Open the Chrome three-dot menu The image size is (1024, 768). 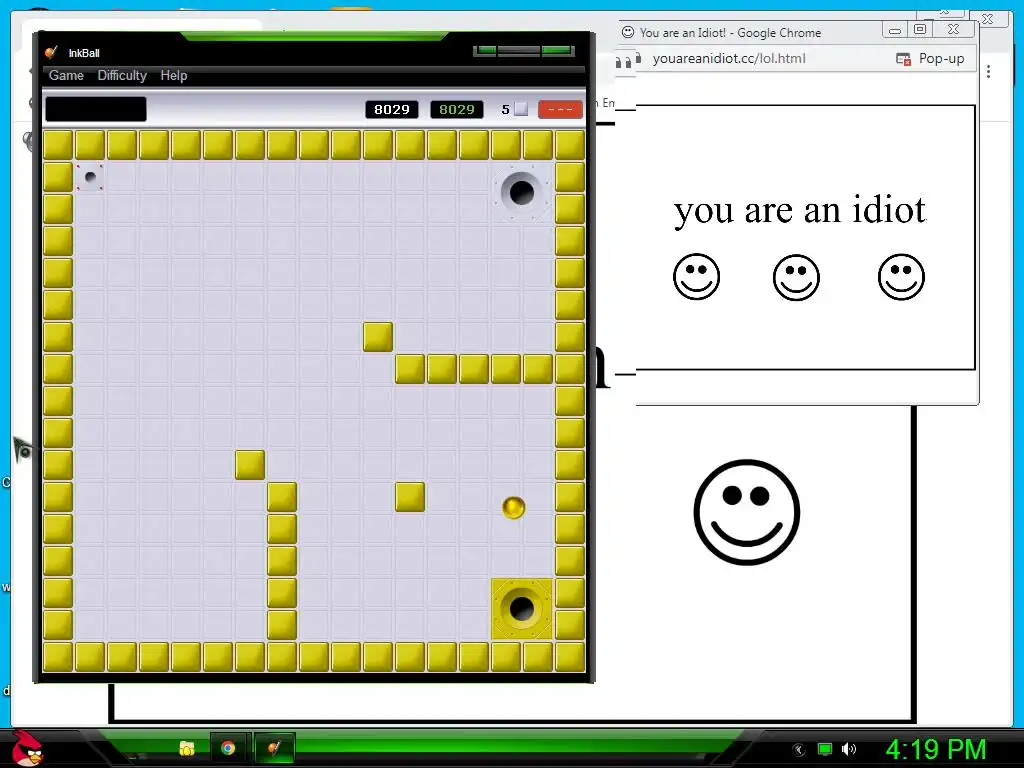[989, 72]
